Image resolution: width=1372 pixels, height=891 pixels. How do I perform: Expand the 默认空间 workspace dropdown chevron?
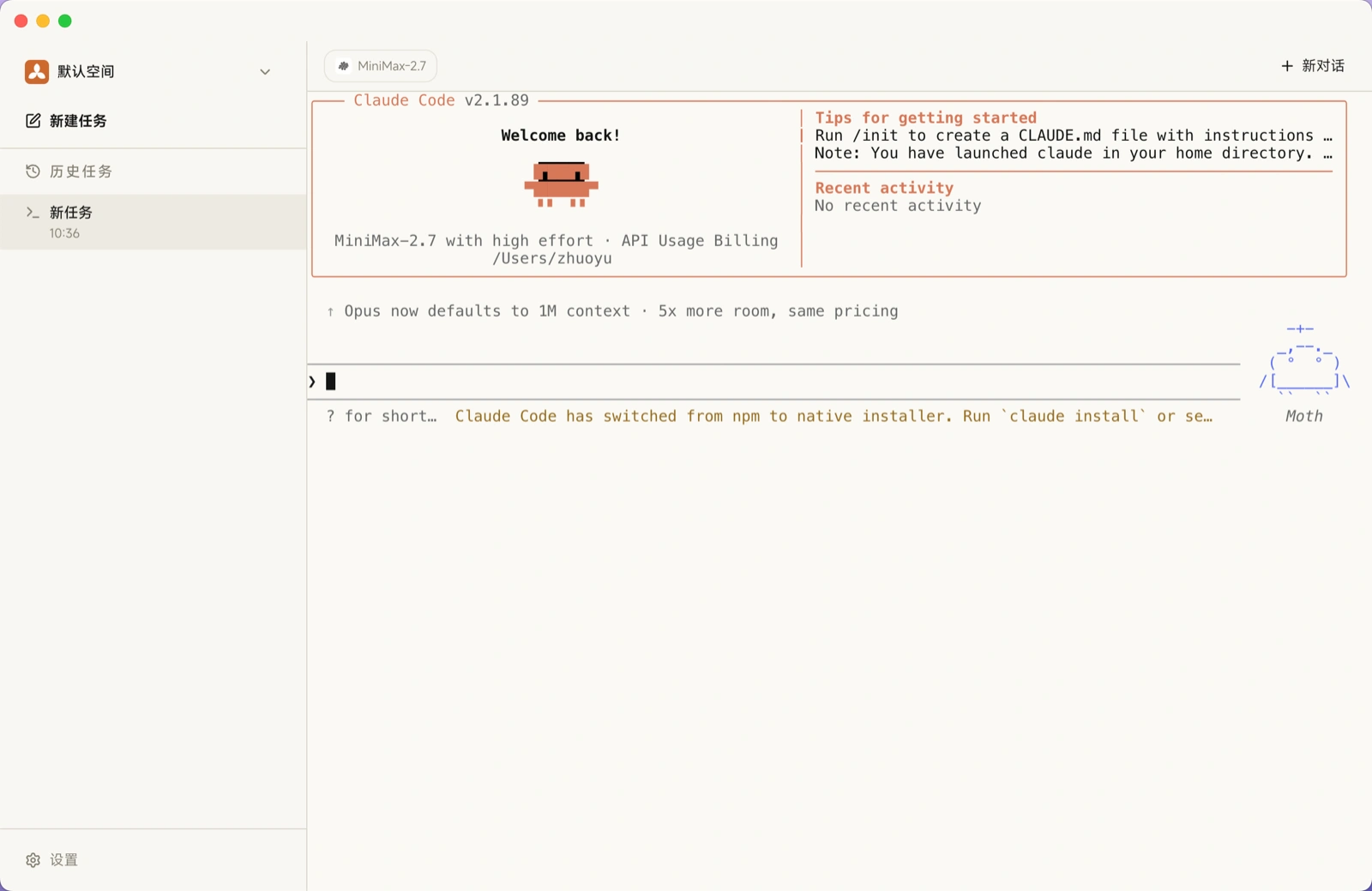(x=265, y=72)
